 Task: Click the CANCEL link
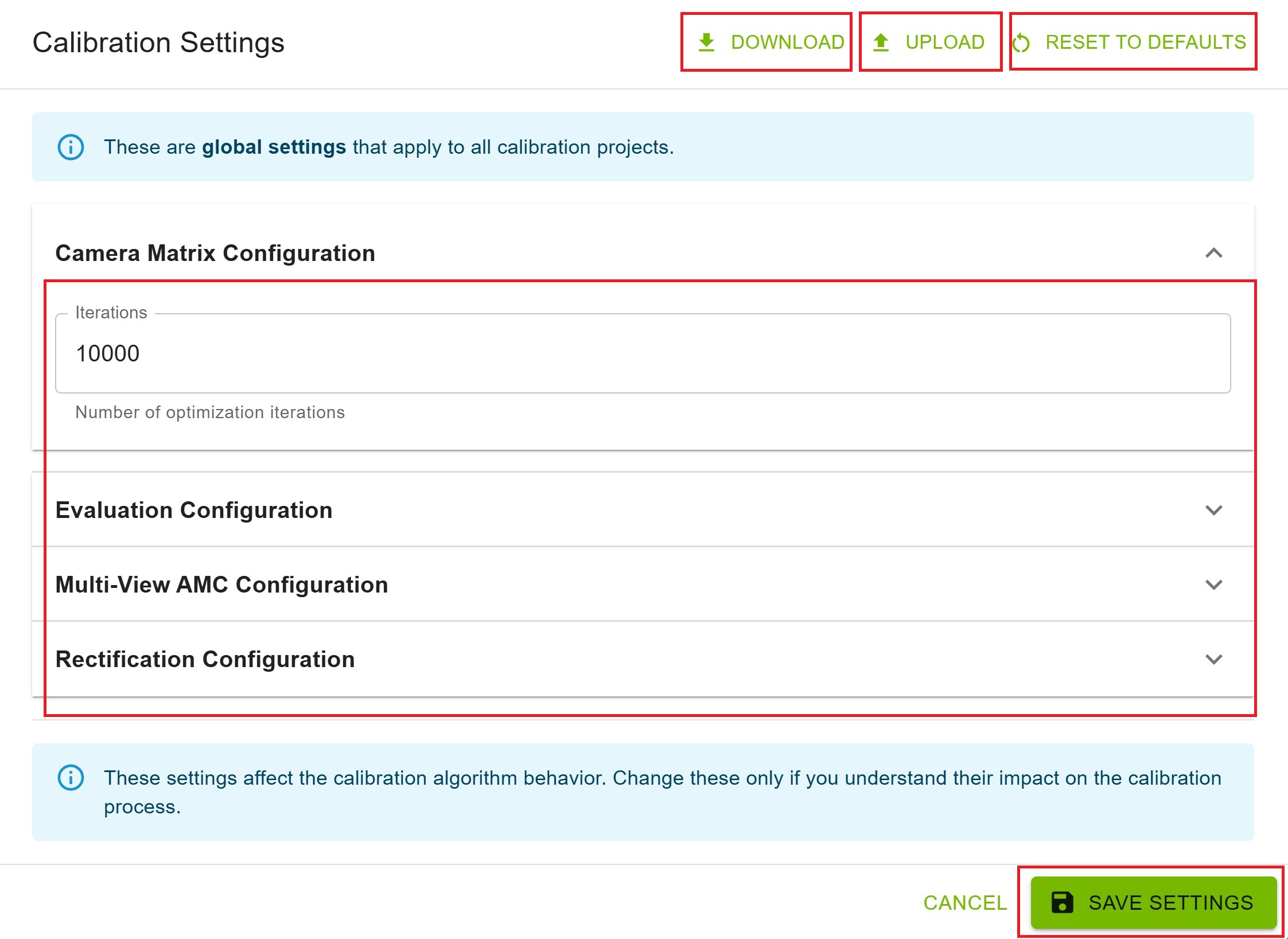(x=964, y=902)
